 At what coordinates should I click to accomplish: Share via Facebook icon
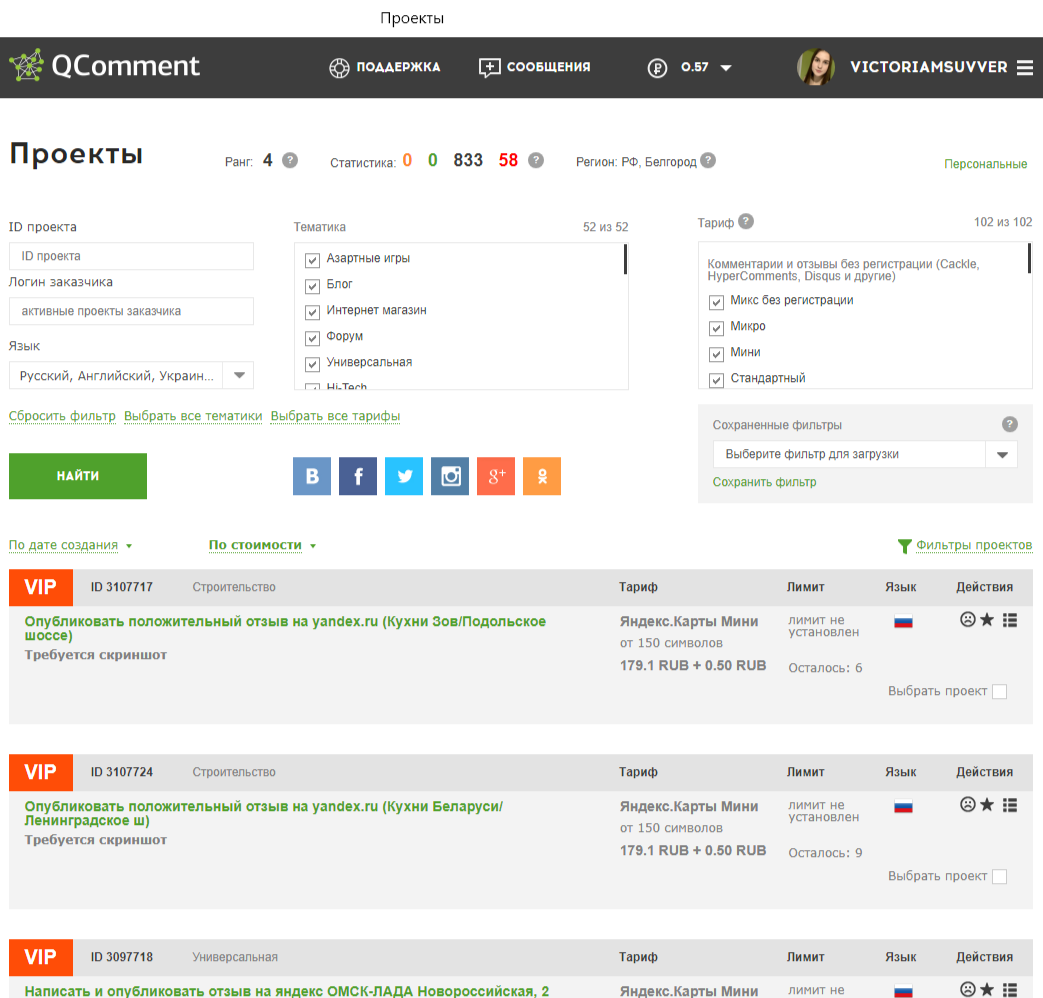(x=358, y=476)
